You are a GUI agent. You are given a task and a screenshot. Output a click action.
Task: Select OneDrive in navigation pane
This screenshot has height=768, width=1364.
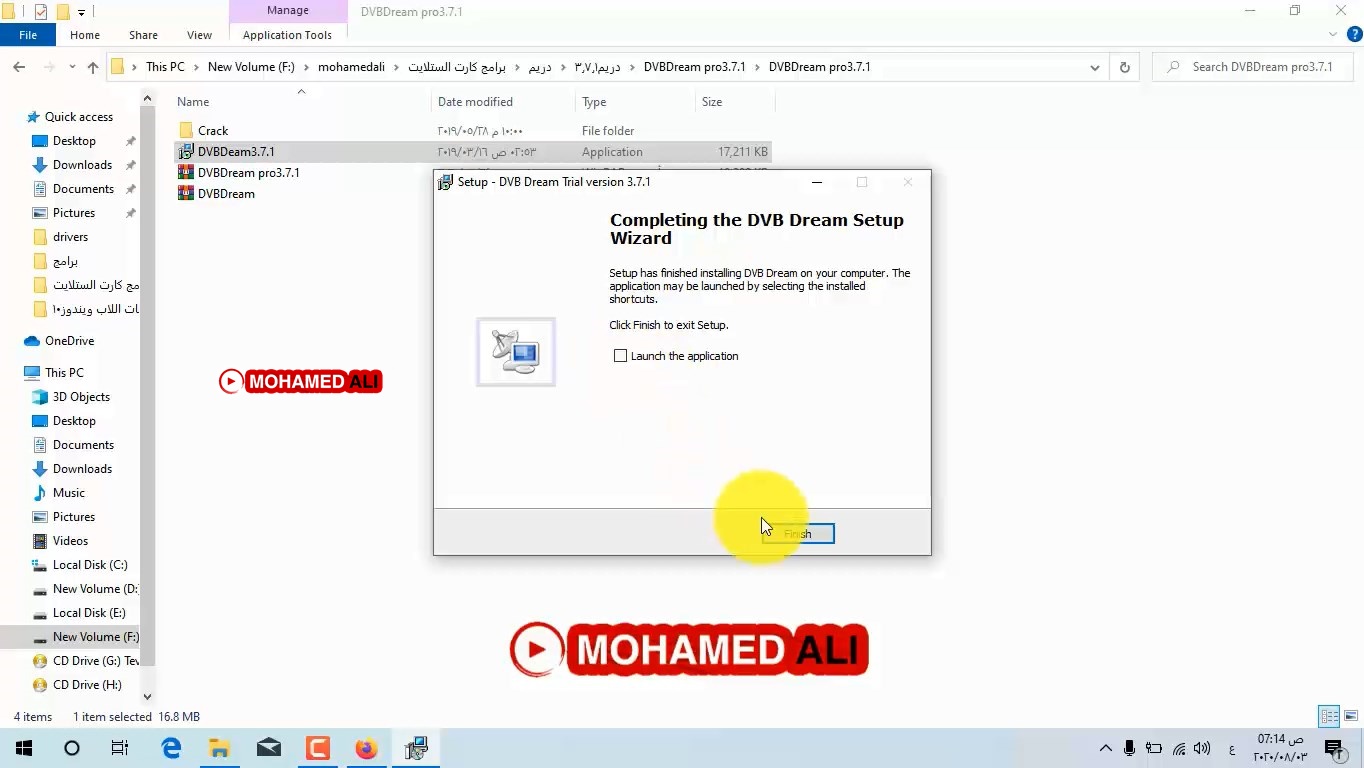click(x=69, y=341)
